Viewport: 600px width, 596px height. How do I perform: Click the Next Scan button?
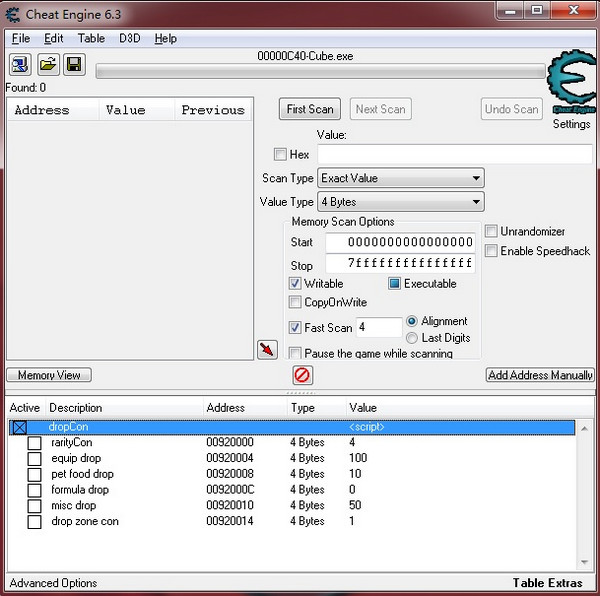coord(381,109)
